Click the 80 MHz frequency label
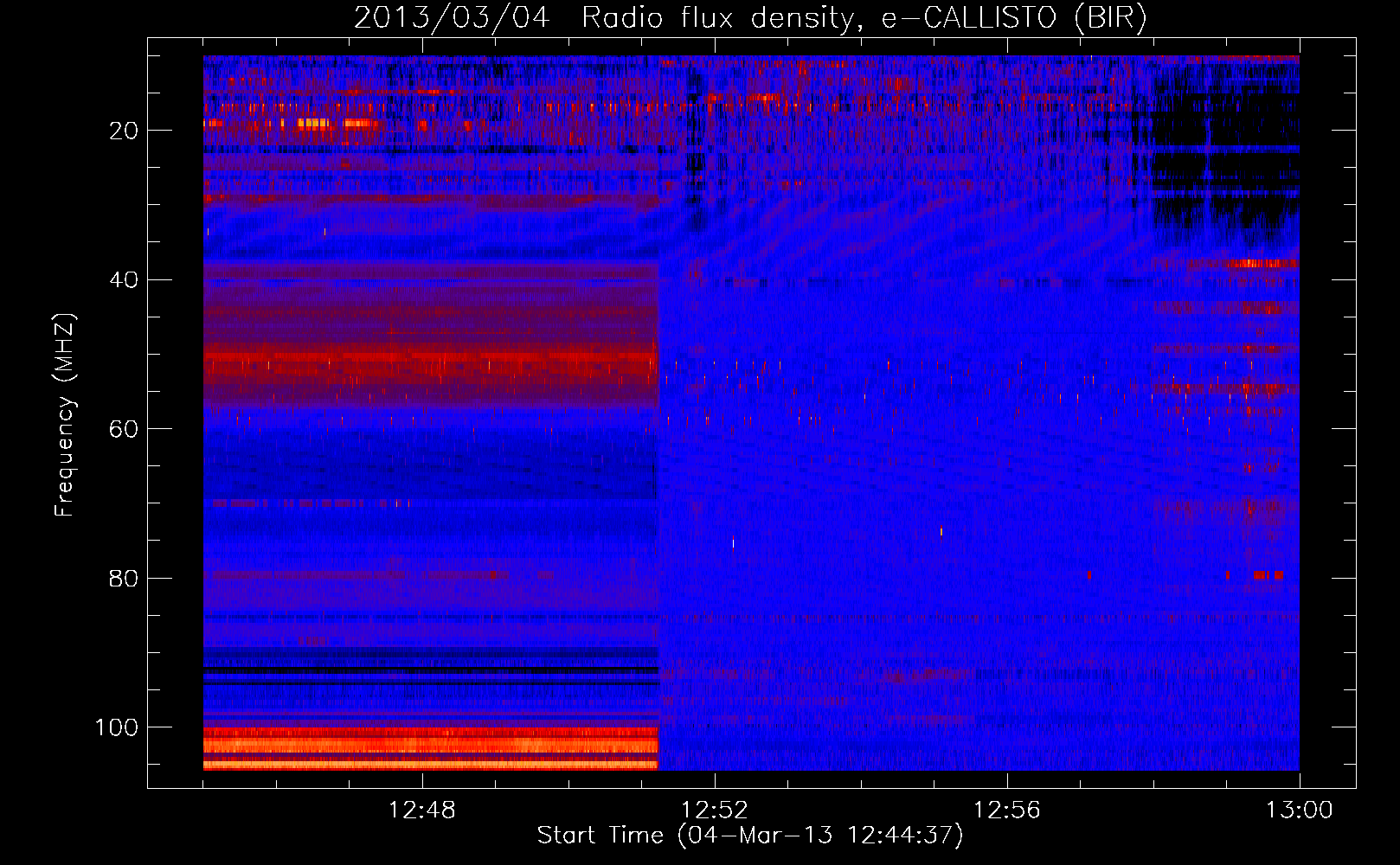 coord(124,579)
